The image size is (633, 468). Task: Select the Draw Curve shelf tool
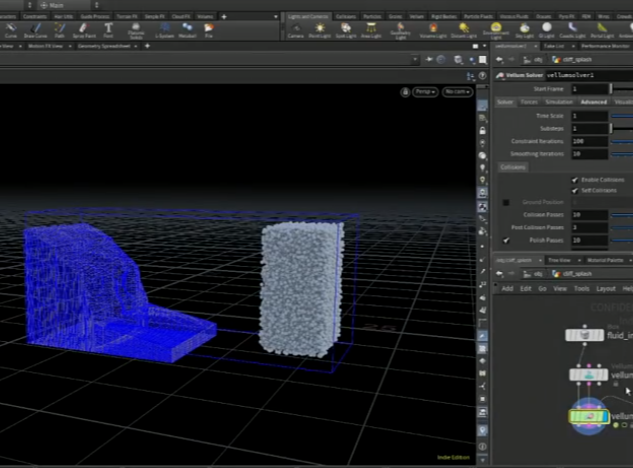tap(35, 30)
